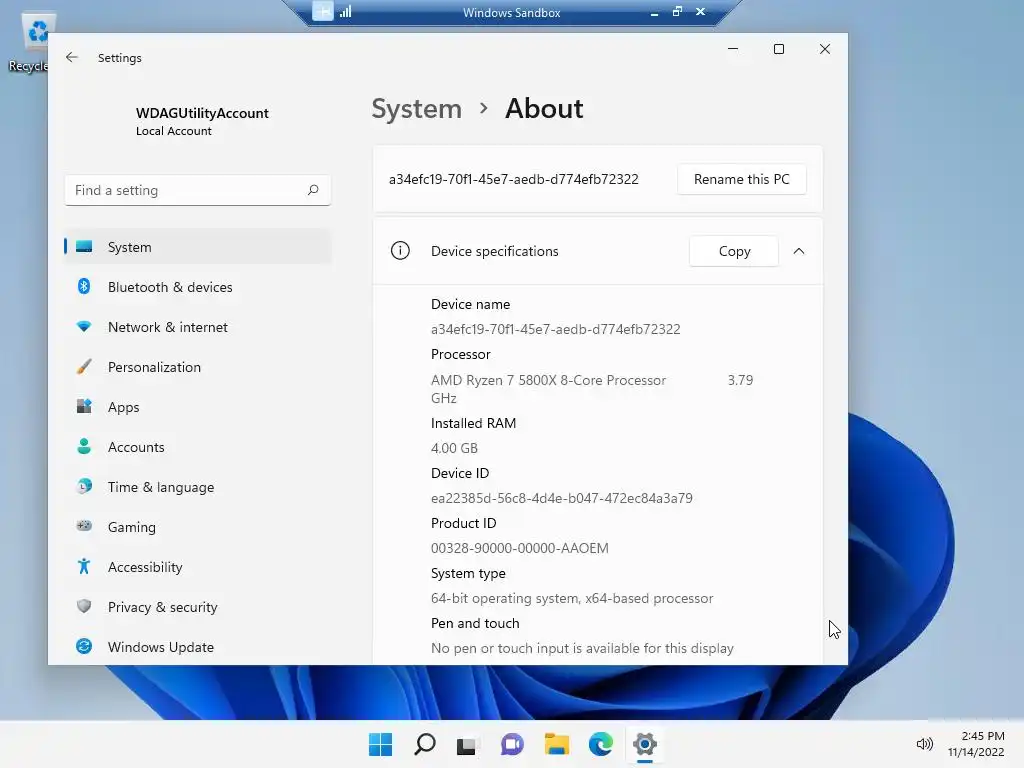Screen dimensions: 1024x768
Task: Click the Bluetooth icon in sidebar
Action: click(84, 286)
